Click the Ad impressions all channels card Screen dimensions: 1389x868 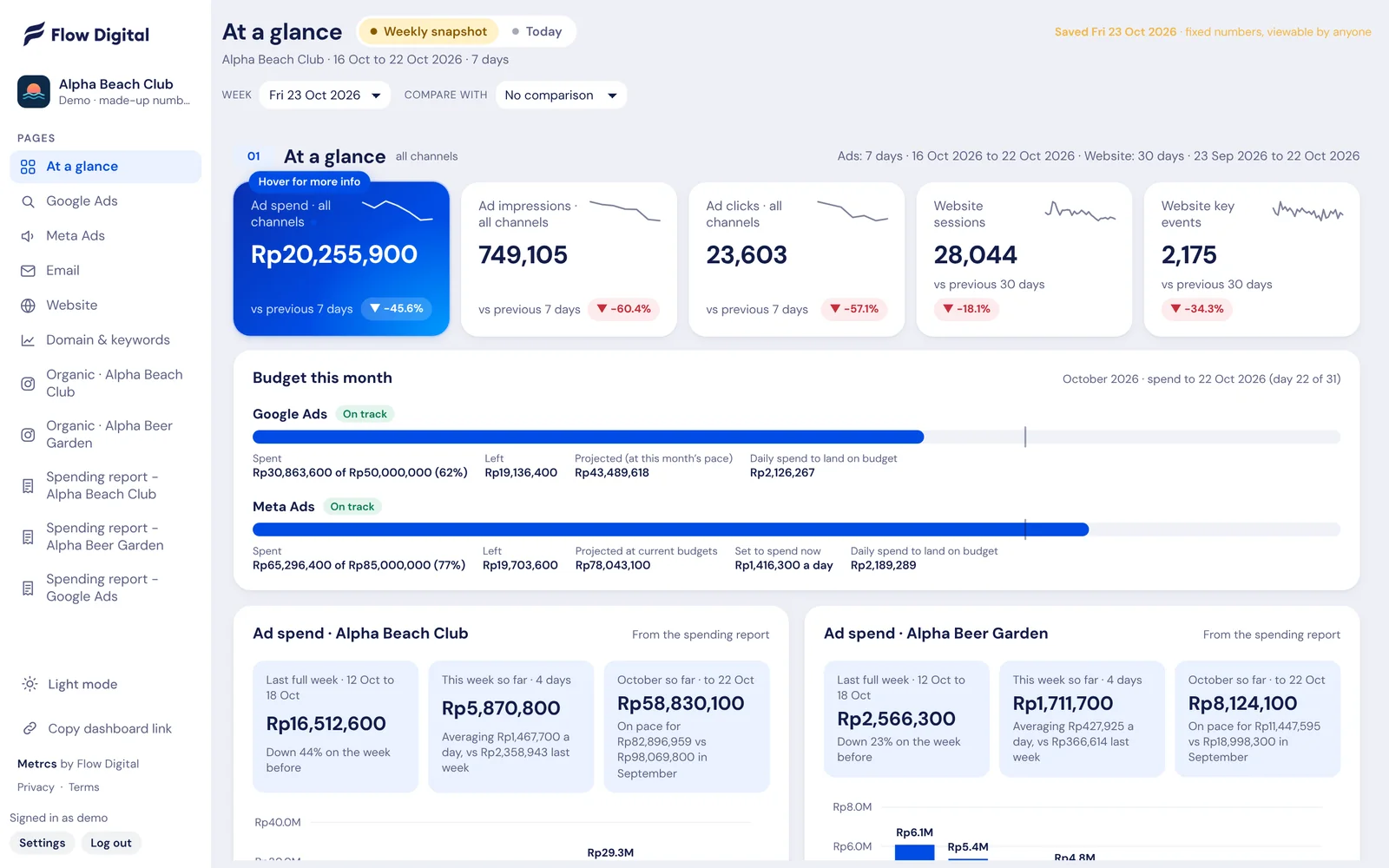point(569,259)
